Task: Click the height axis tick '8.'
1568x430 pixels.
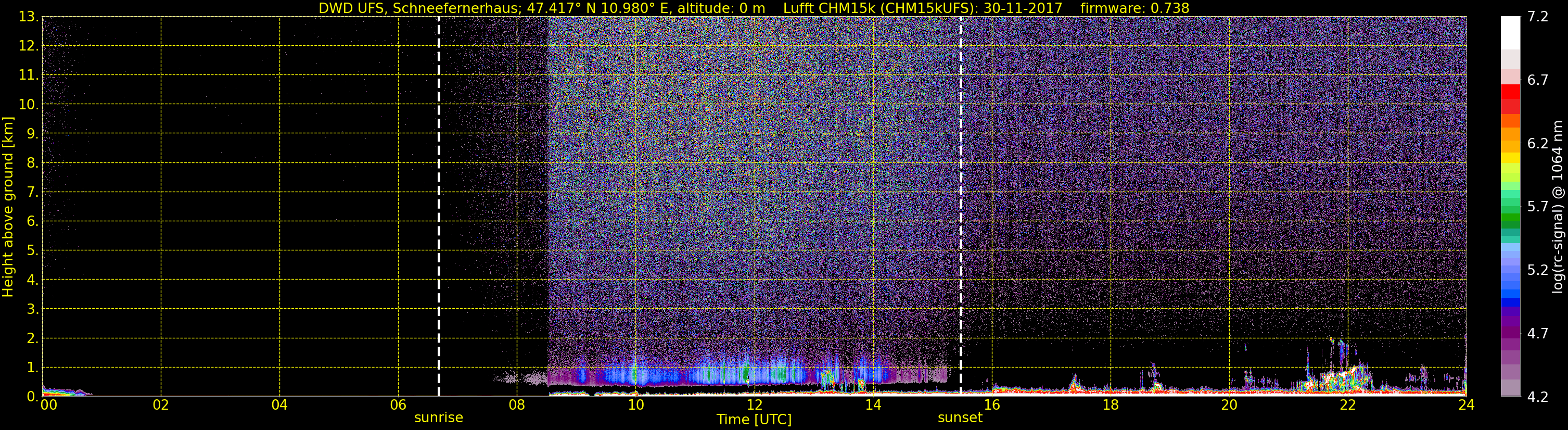Action: [32, 162]
